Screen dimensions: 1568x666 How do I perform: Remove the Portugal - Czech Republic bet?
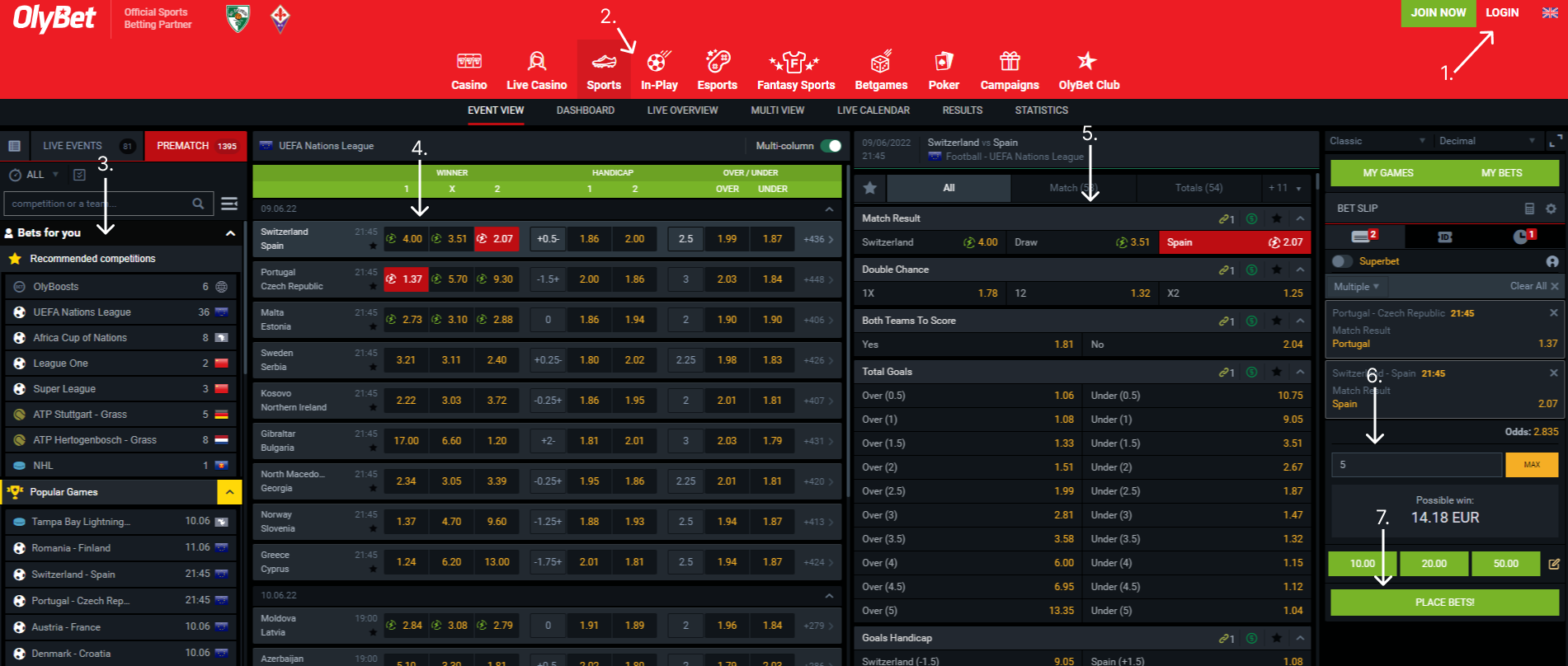coord(1554,313)
